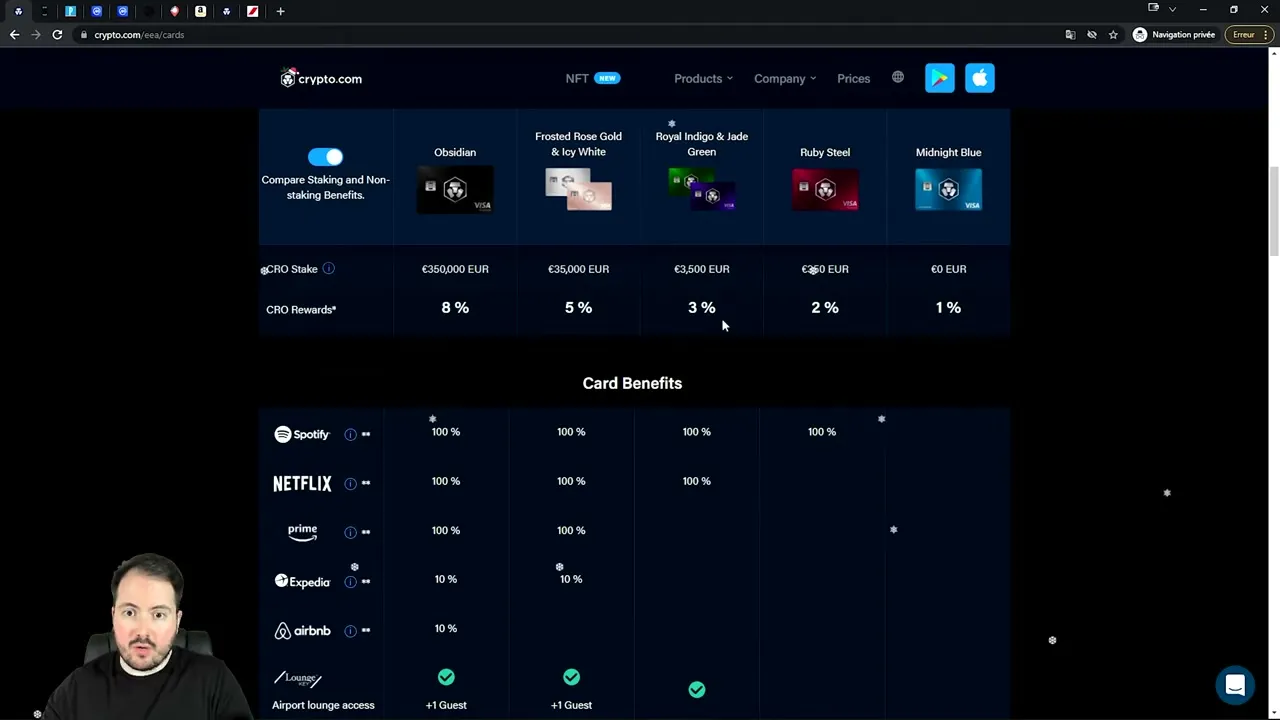Expand the Company dropdown menu
Viewport: 1280px width, 720px height.
(784, 78)
